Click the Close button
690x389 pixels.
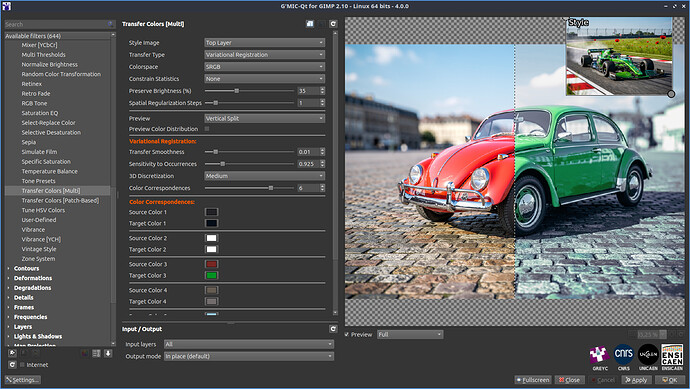click(x=569, y=379)
